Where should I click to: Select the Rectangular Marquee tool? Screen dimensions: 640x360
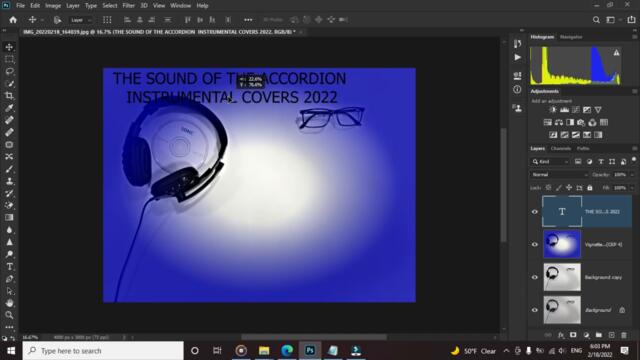point(9,59)
